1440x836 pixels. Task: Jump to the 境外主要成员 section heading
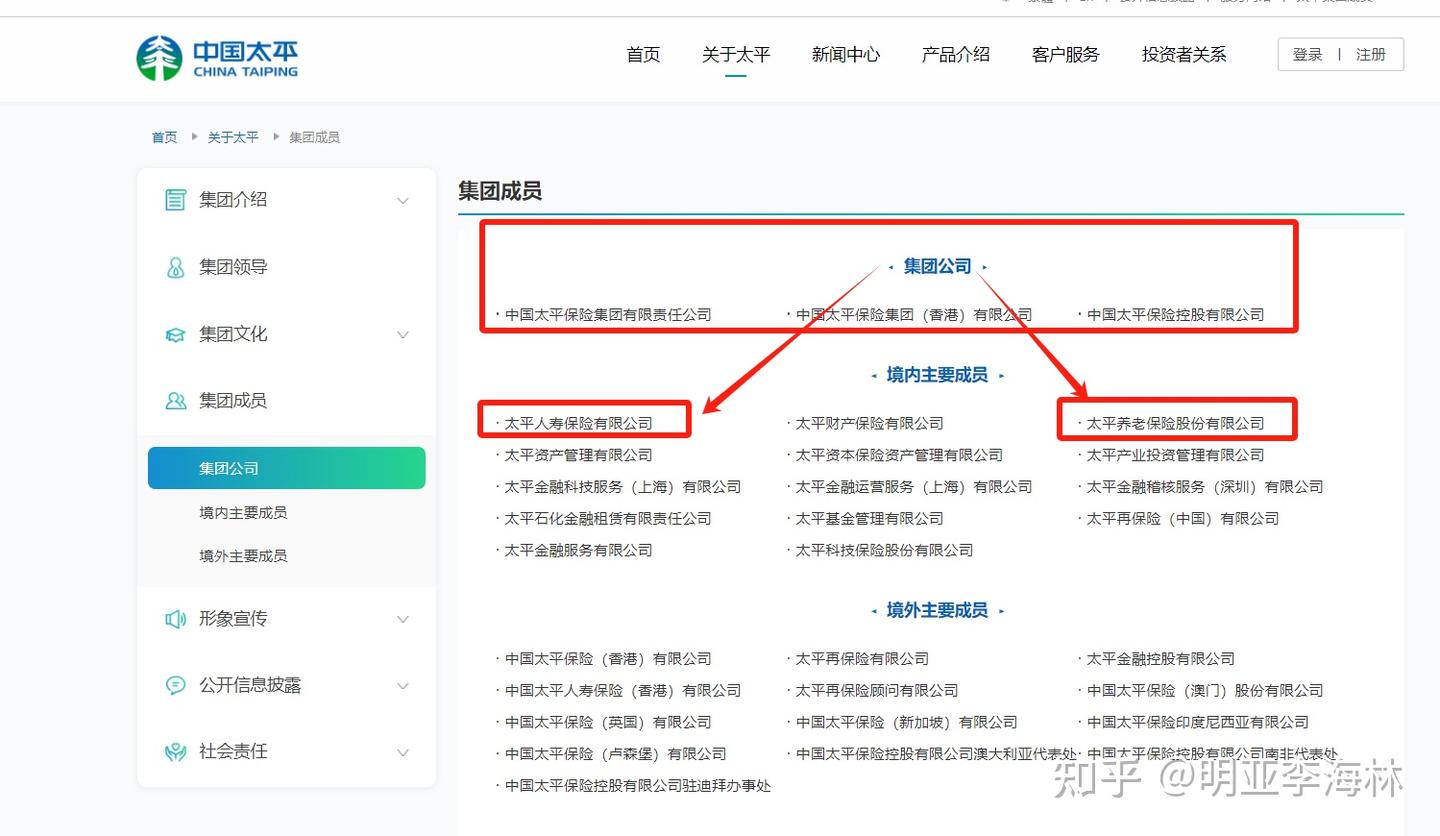pyautogui.click(x=937, y=610)
